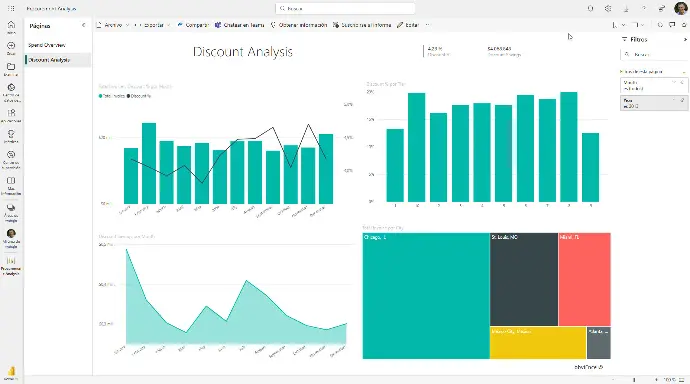Select the Miami, FL treemap tile
Image resolution: width=690 pixels, height=384 pixels.
point(584,280)
